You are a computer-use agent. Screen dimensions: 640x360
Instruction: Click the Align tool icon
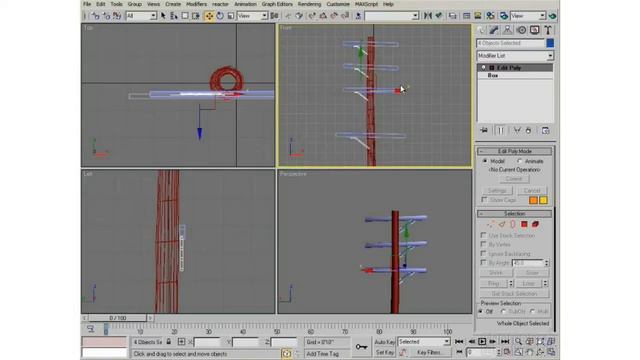[x=438, y=16]
